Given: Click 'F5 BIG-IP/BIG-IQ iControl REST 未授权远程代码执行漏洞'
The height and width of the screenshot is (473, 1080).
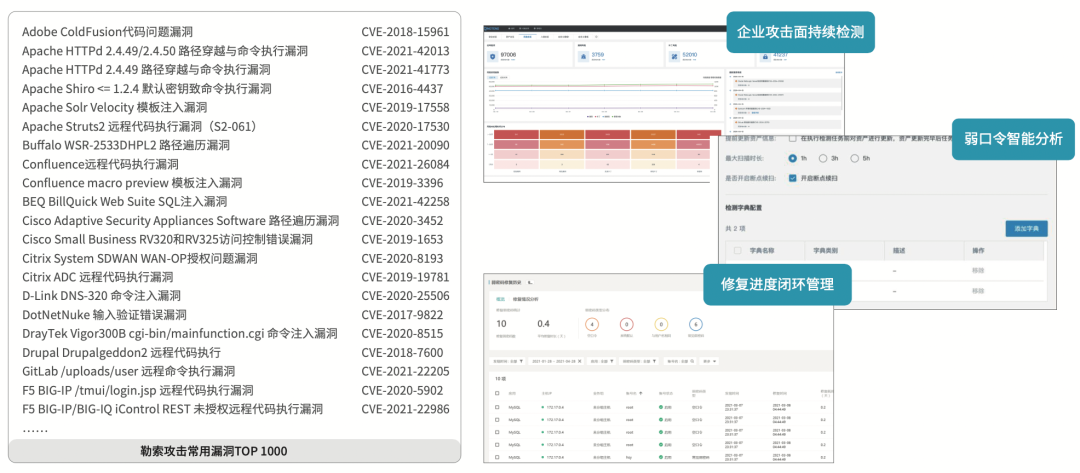Looking at the screenshot, I should tap(172, 410).
